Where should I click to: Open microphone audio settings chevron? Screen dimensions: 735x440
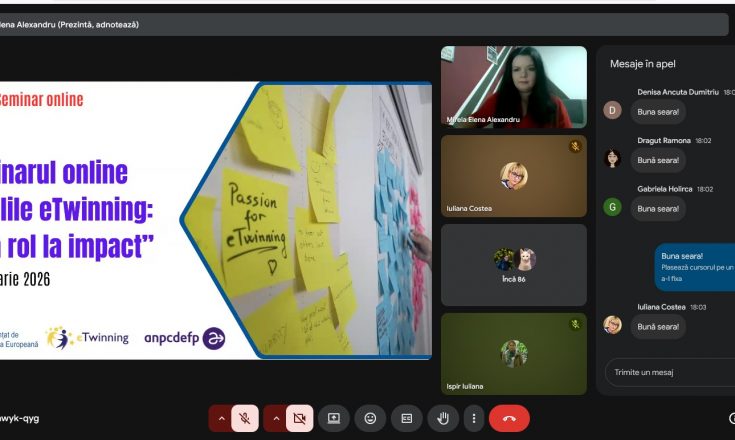221,418
